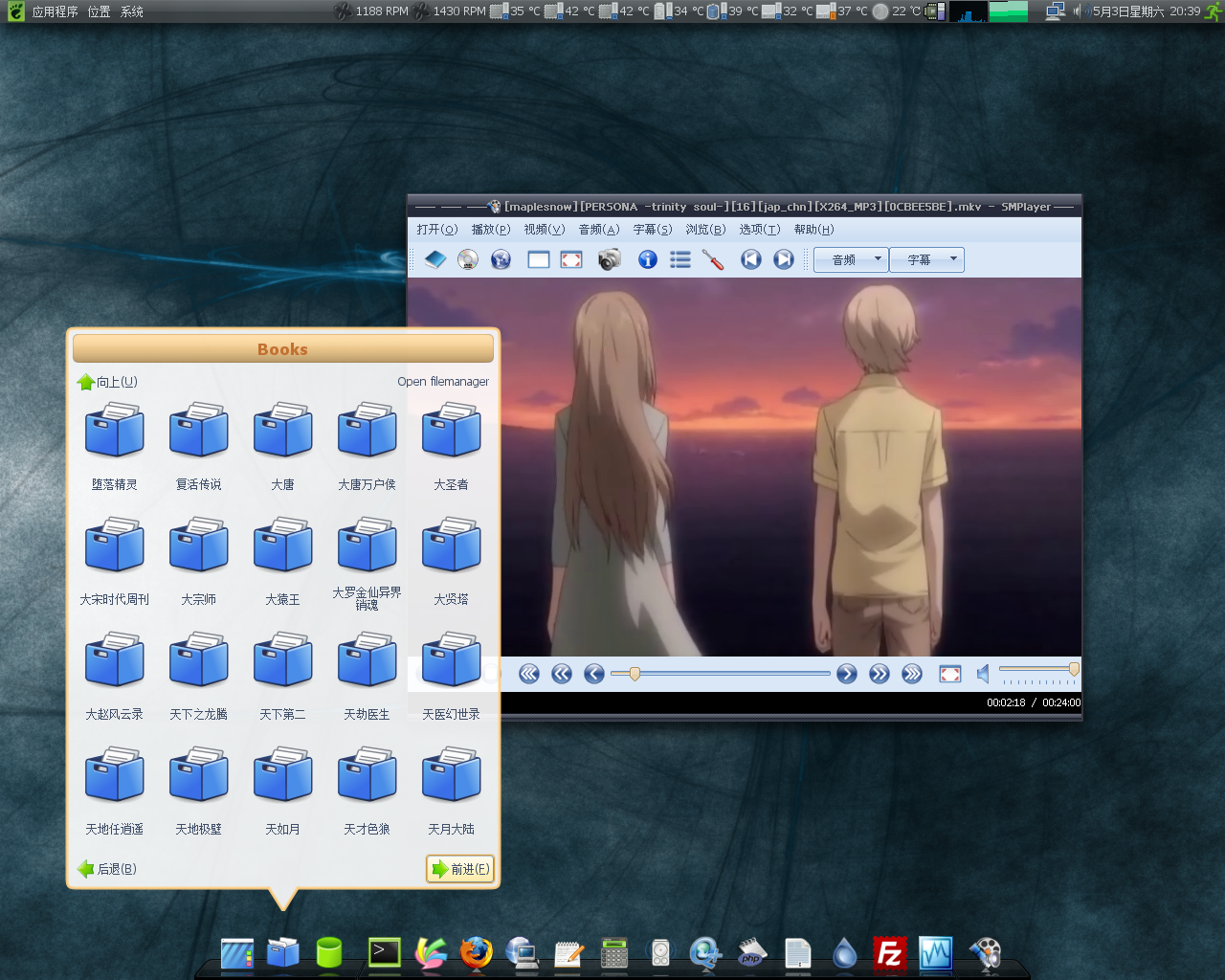Click the open DVD disc icon in SMPlayer
This screenshot has height=980, width=1225.
468,259
